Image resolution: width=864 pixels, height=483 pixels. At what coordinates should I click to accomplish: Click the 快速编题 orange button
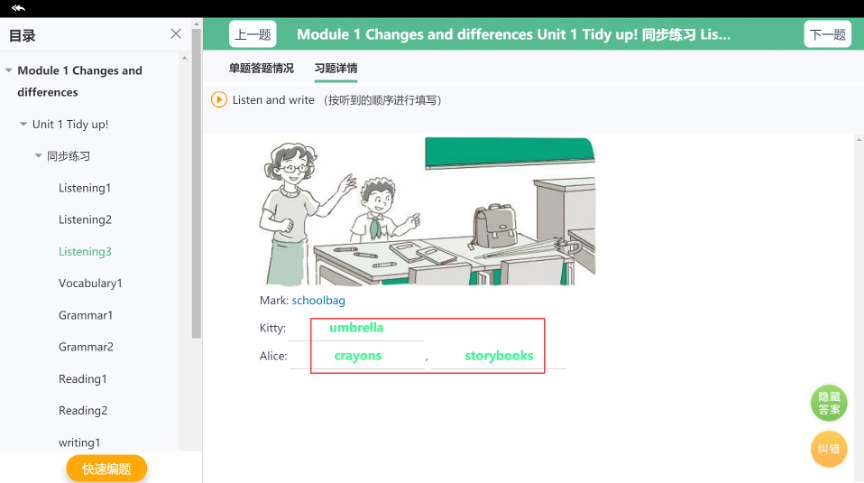pyautogui.click(x=106, y=469)
